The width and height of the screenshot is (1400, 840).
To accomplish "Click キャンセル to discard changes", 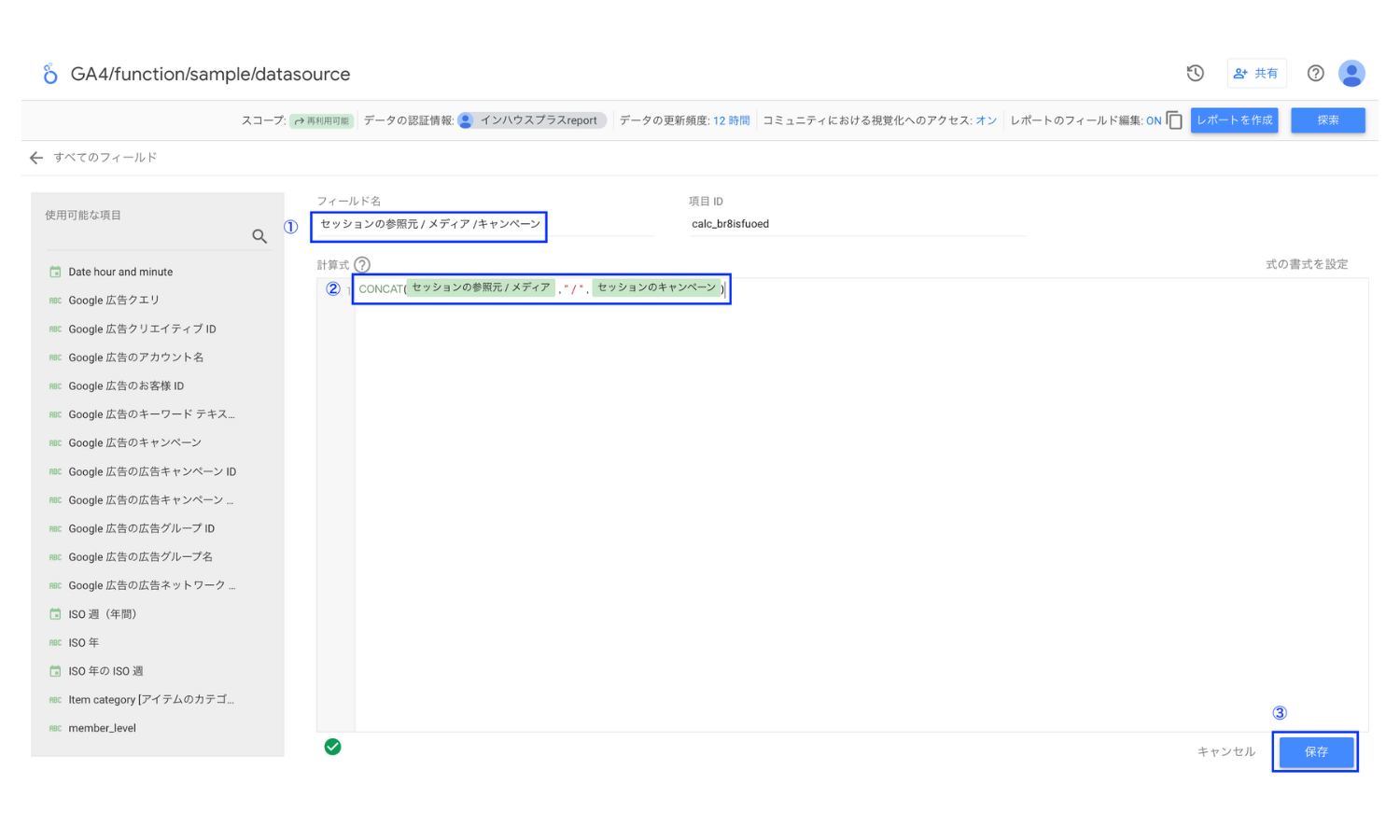I will (1225, 752).
